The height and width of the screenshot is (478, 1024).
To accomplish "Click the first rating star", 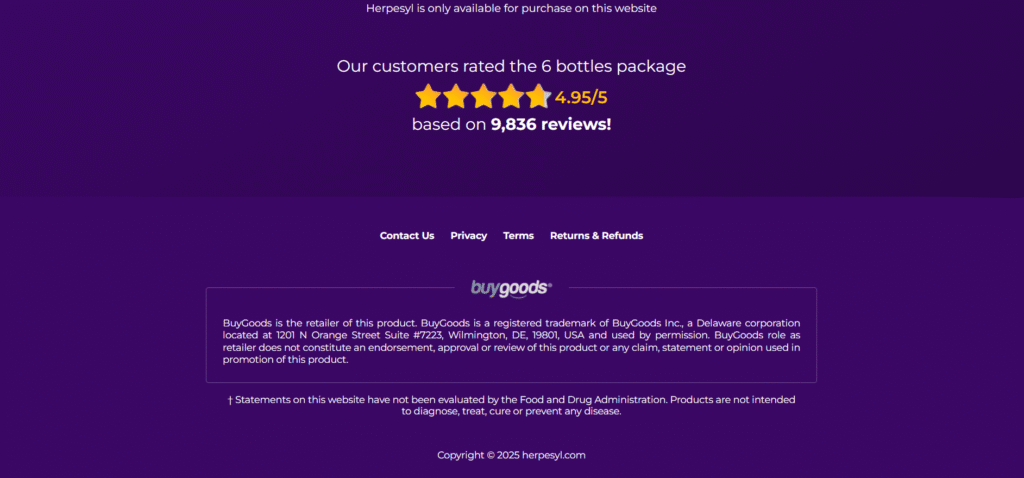I will coord(428,97).
